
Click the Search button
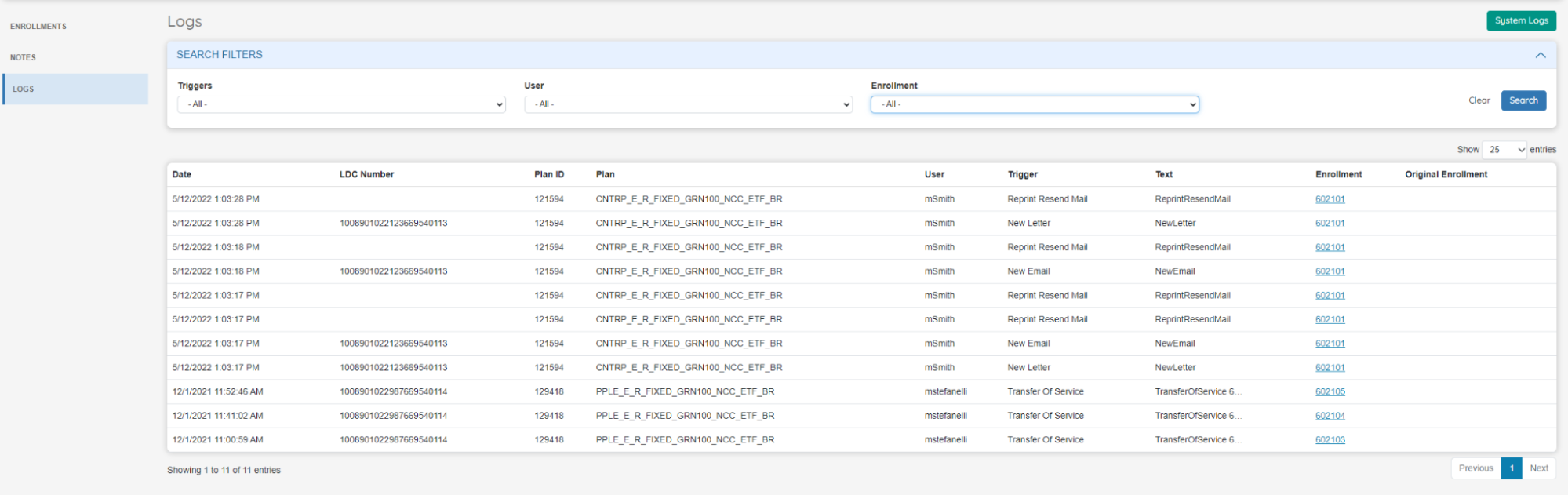tap(1523, 100)
